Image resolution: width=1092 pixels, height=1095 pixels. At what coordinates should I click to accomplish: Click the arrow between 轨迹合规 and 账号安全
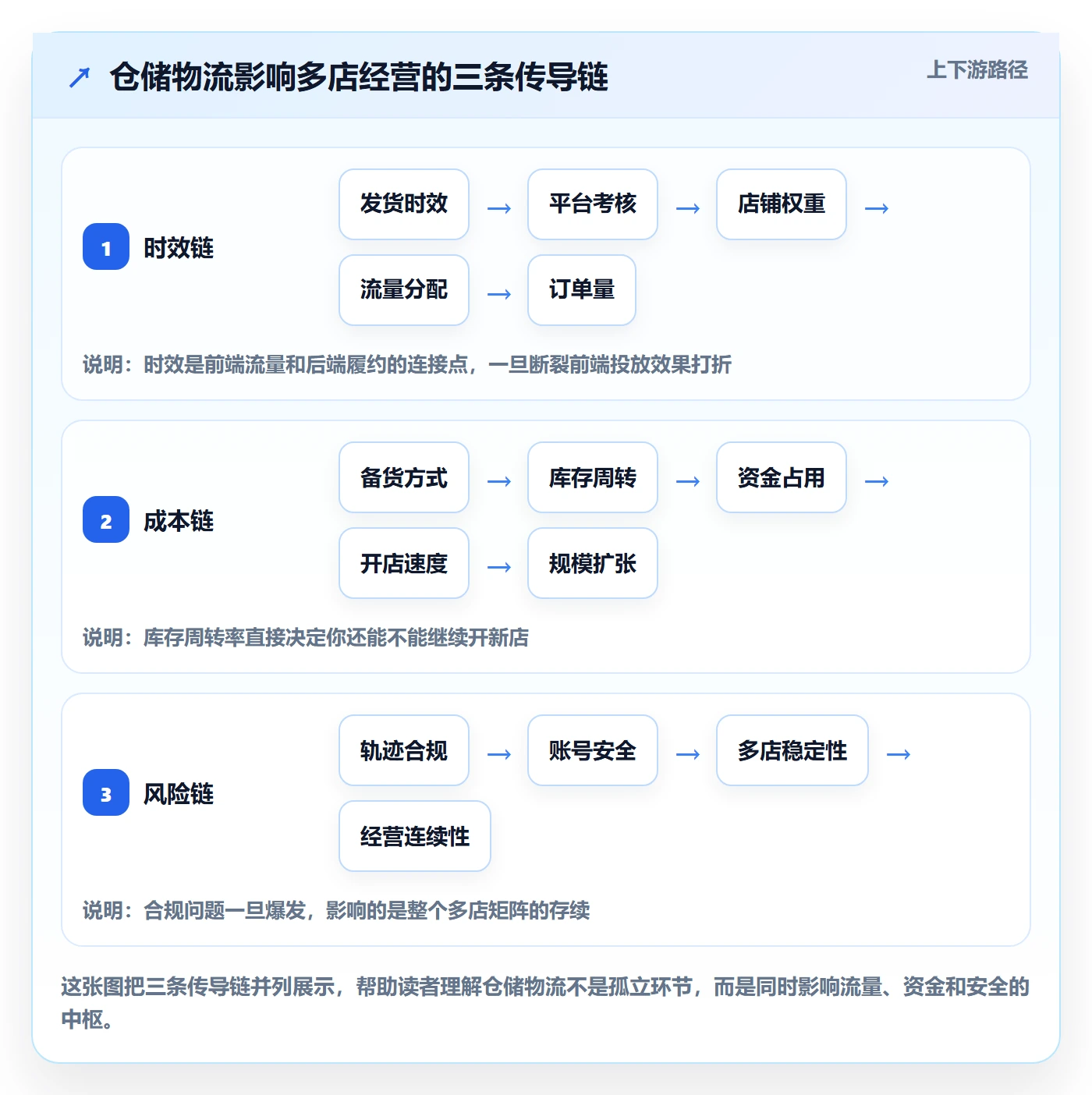coord(499,754)
